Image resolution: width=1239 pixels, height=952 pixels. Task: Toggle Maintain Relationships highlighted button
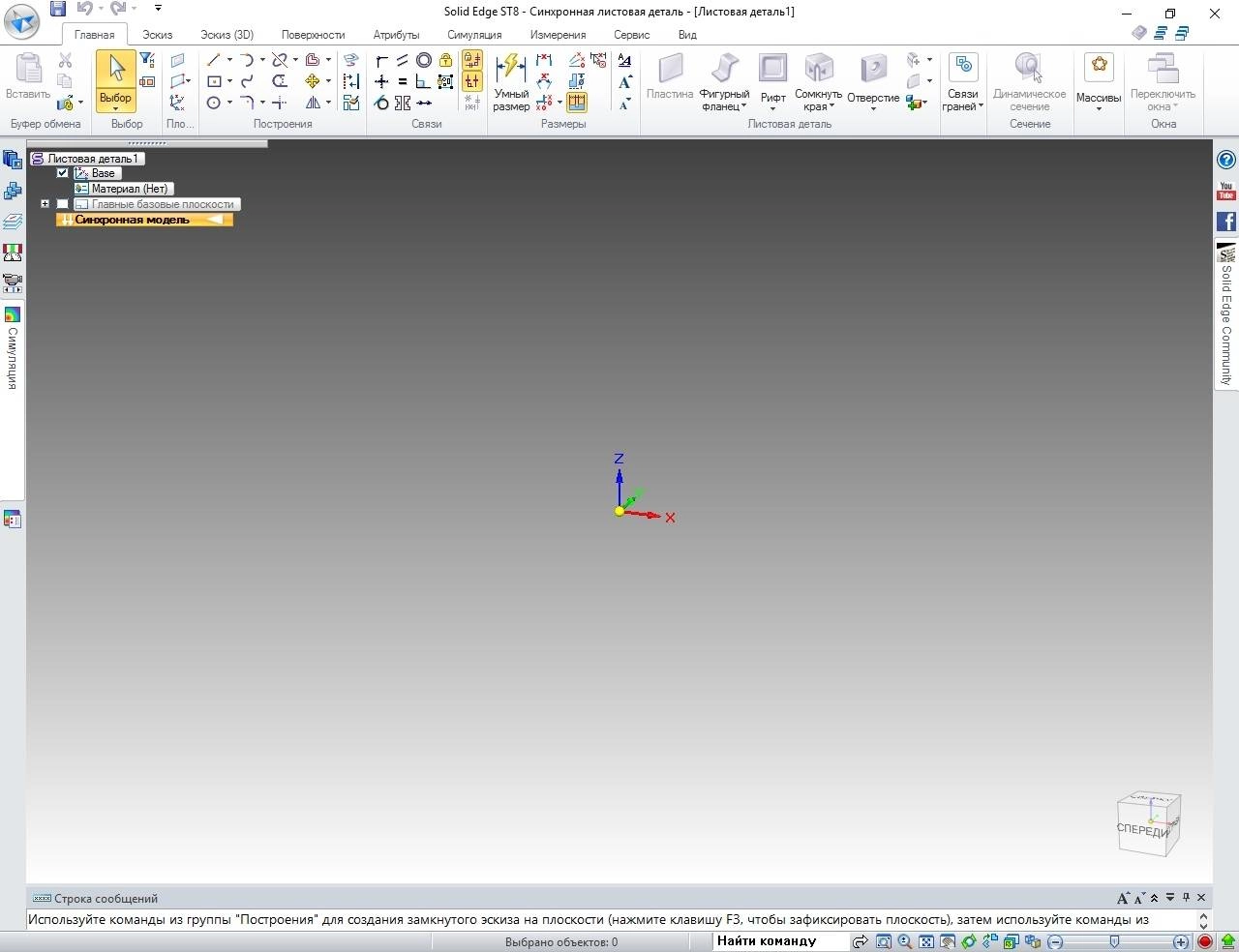click(472, 60)
